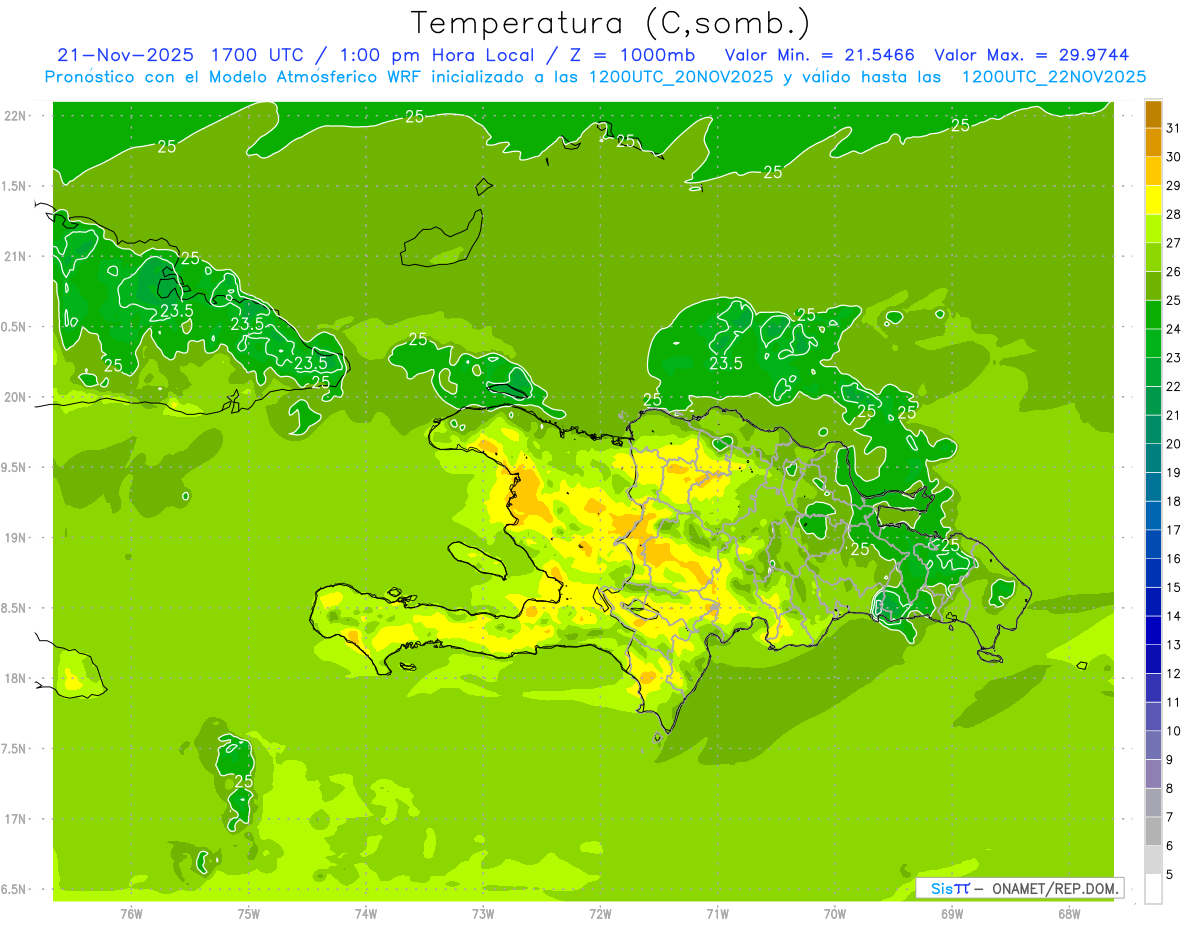This screenshot has height=927, width=1200.
Task: Click the '30' value on the colour scale
Action: coord(1174,157)
